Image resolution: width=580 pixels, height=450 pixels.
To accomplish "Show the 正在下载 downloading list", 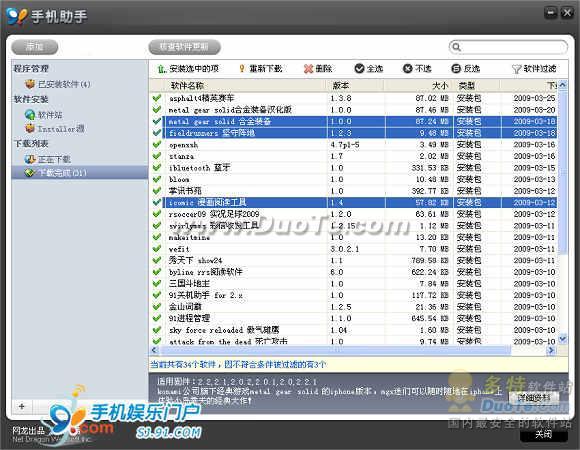I will 47,159.
